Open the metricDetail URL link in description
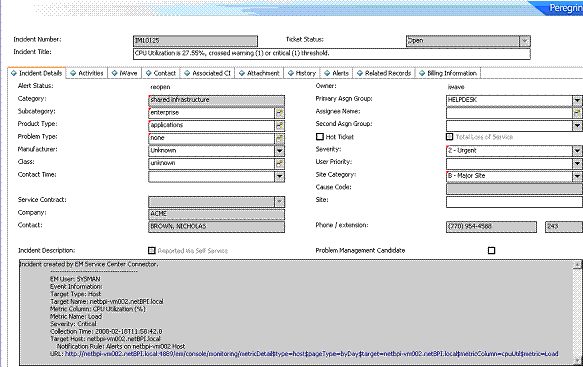 [312, 354]
